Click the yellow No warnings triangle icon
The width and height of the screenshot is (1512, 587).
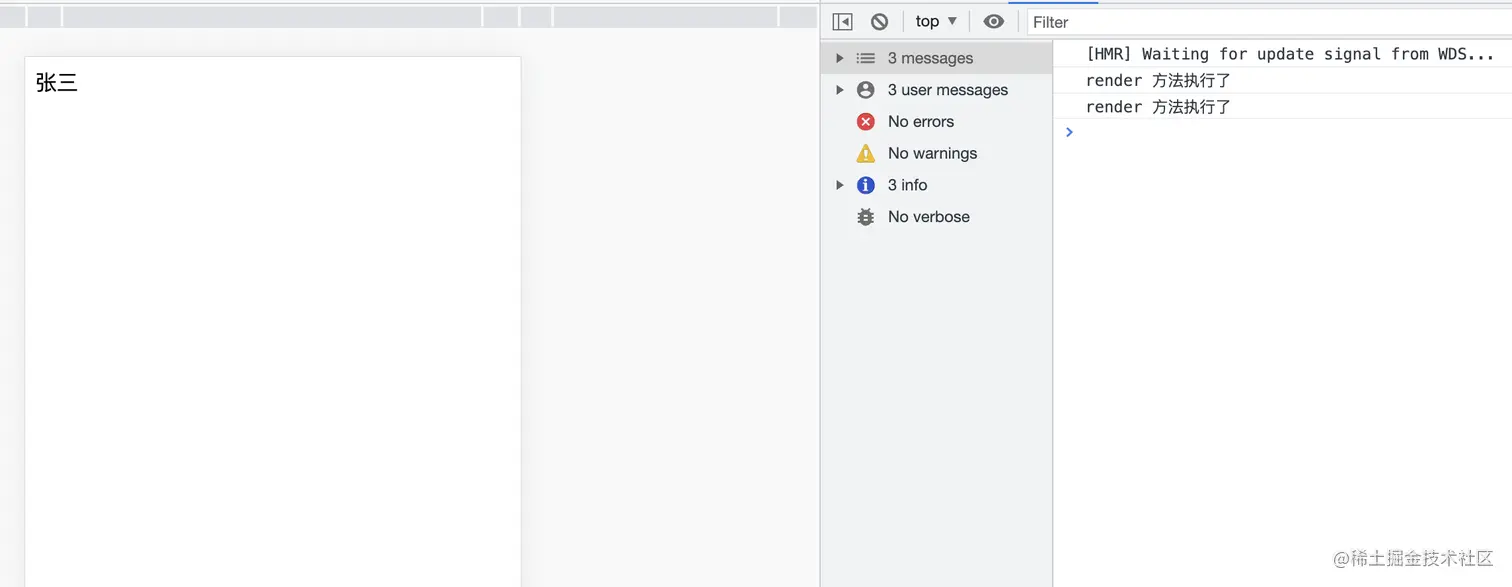(866, 153)
